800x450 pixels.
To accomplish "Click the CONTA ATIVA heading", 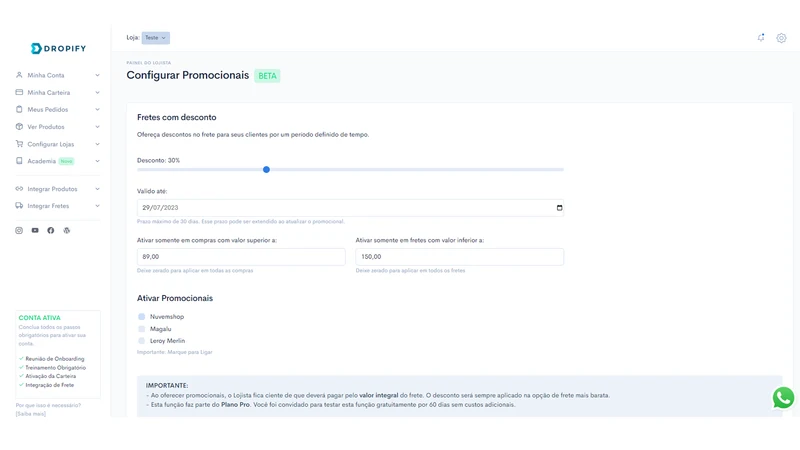I will (40, 317).
